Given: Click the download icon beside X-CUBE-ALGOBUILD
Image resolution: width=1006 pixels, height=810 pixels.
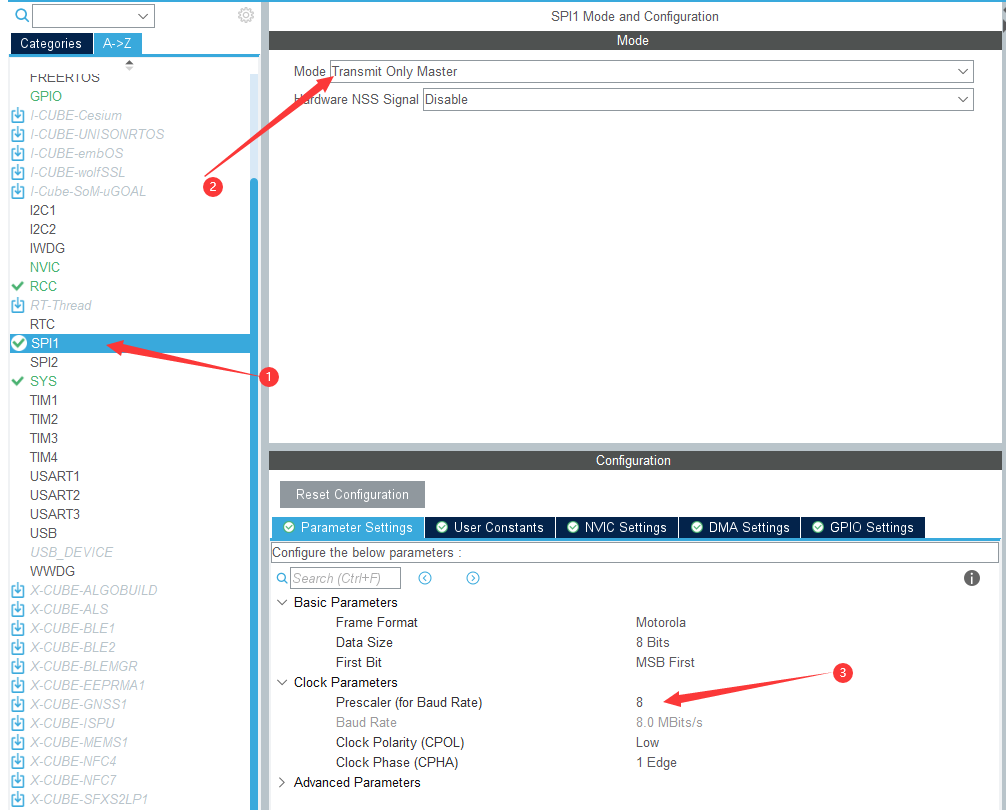Looking at the screenshot, I should coord(18,590).
